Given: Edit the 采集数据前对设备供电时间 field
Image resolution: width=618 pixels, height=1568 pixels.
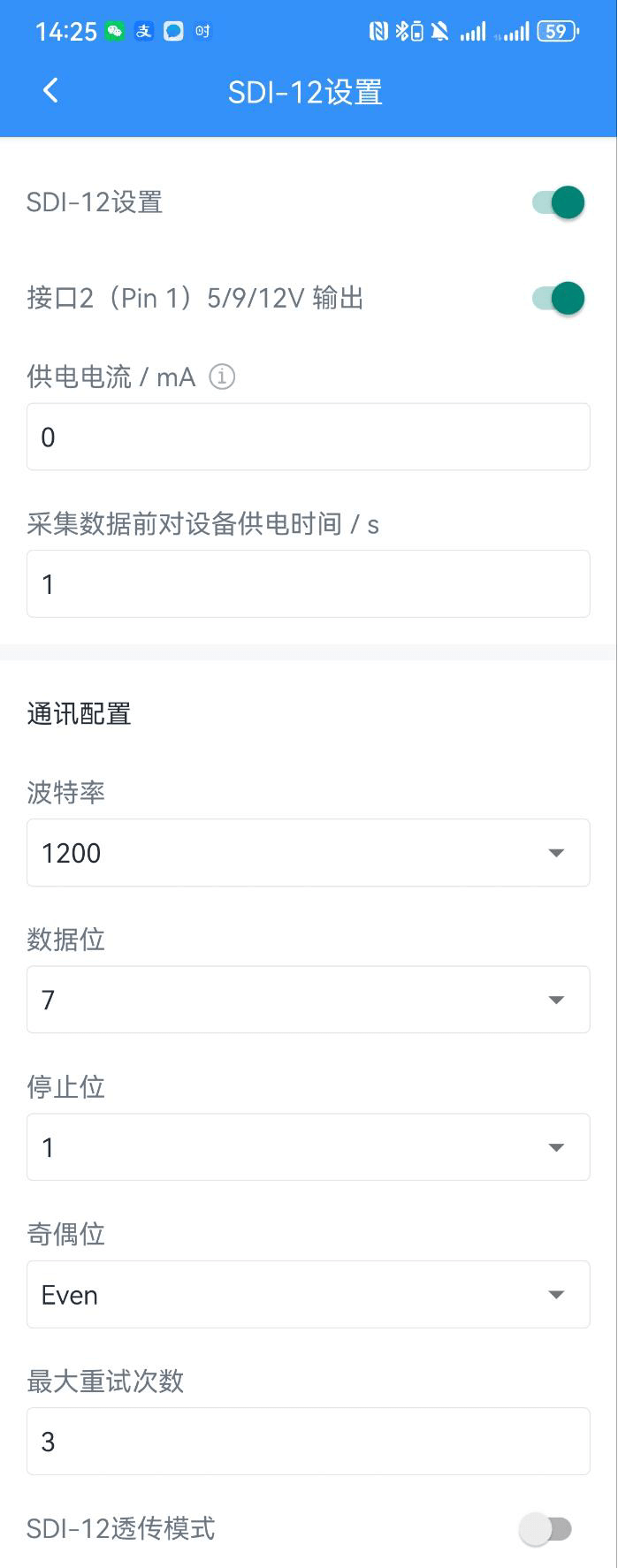Looking at the screenshot, I should click(308, 584).
